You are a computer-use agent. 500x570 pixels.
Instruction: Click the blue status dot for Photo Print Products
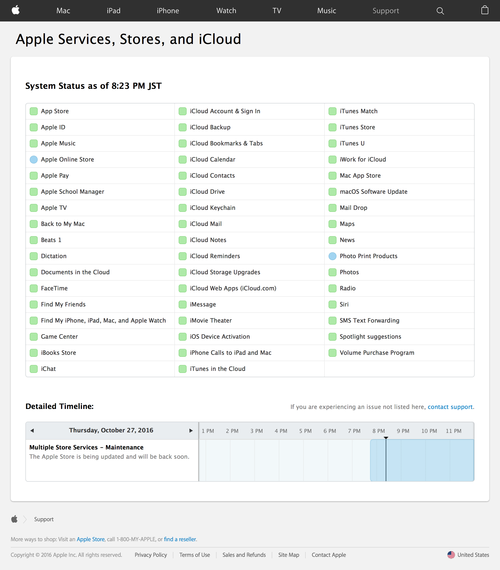(332, 256)
